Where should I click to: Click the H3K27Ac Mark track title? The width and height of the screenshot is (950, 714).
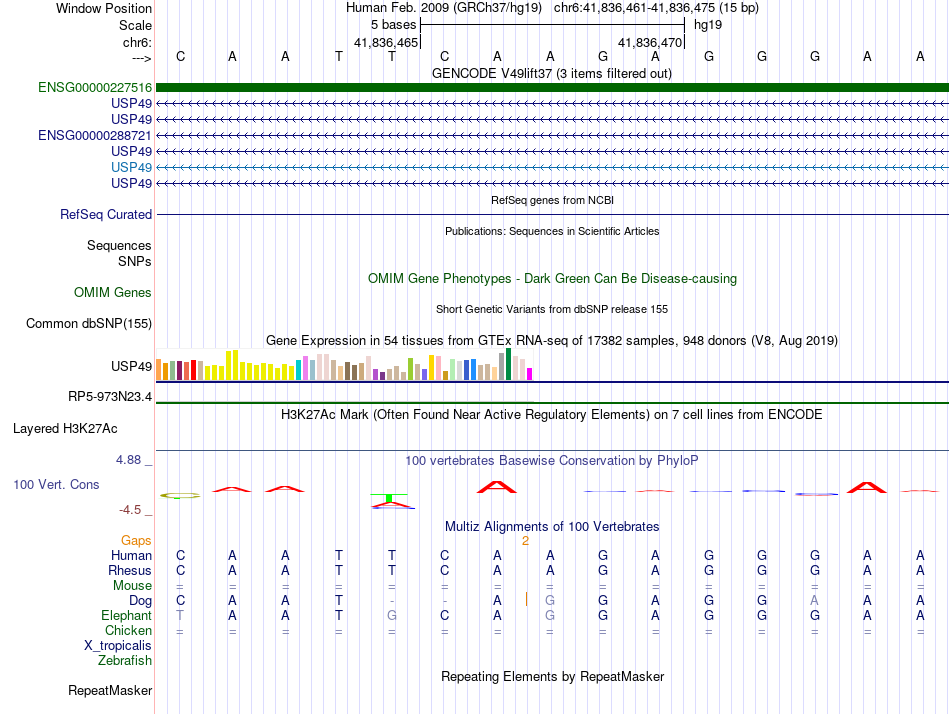coord(552,415)
